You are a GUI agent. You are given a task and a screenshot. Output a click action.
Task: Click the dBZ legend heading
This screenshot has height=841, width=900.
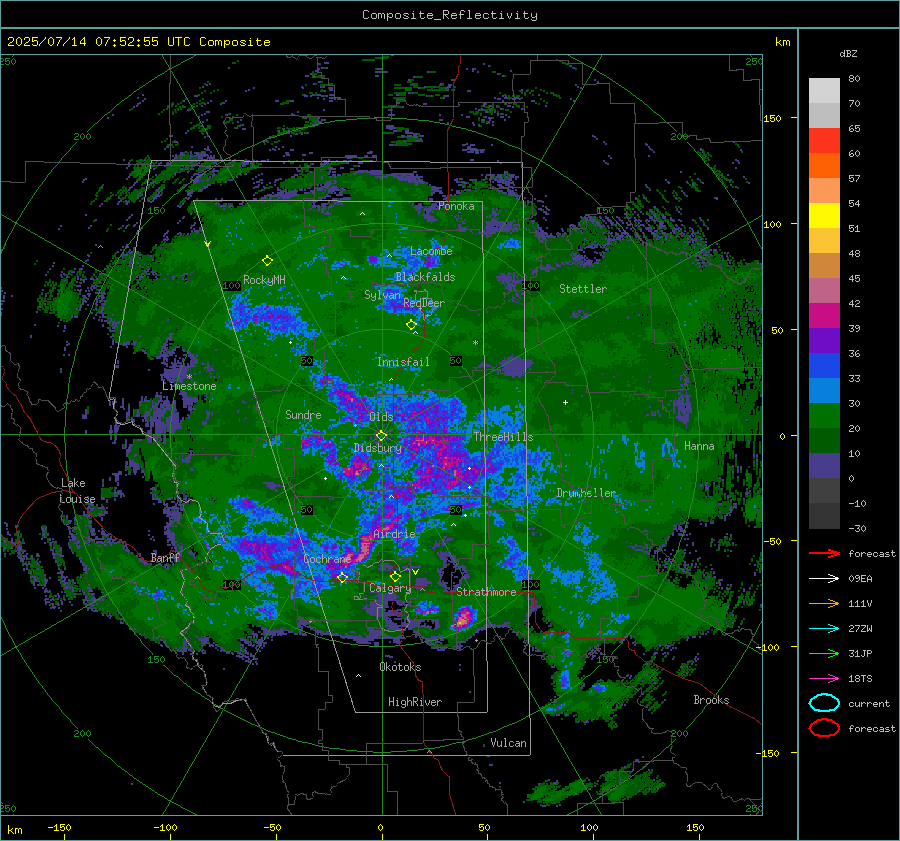(x=848, y=53)
